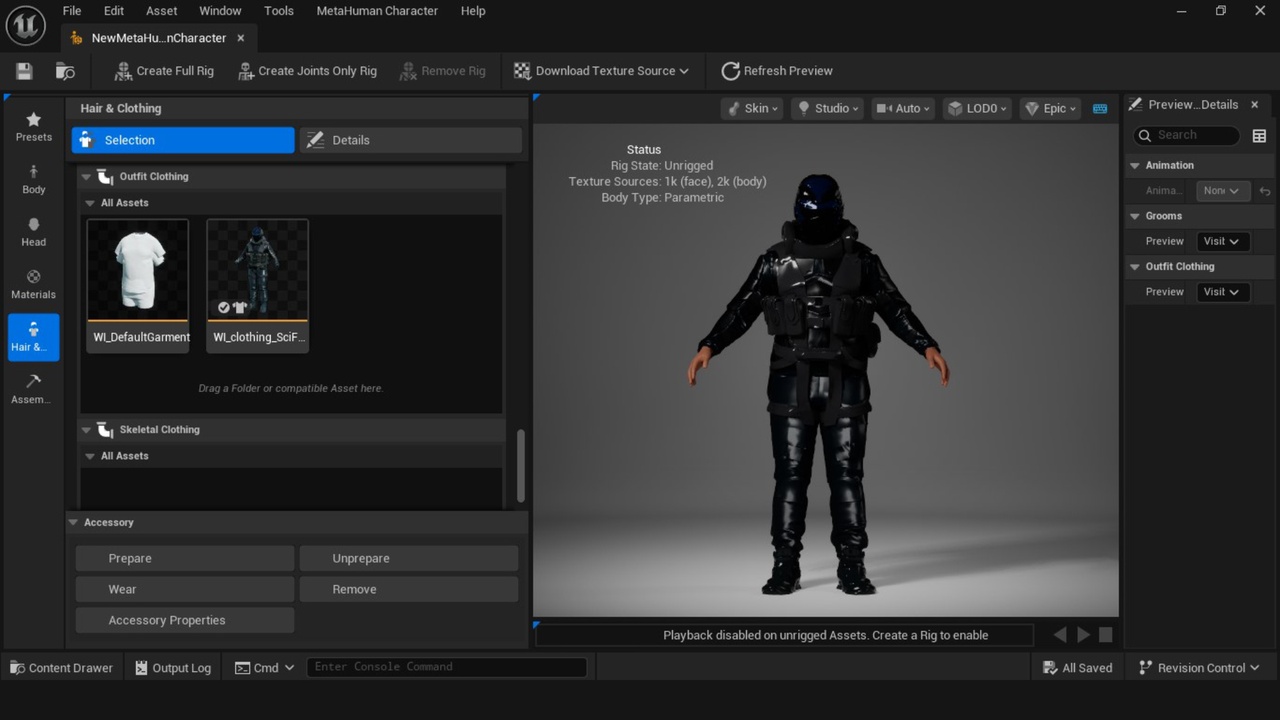The image size is (1280, 720).
Task: Open the Content Drawer
Action: [62, 668]
